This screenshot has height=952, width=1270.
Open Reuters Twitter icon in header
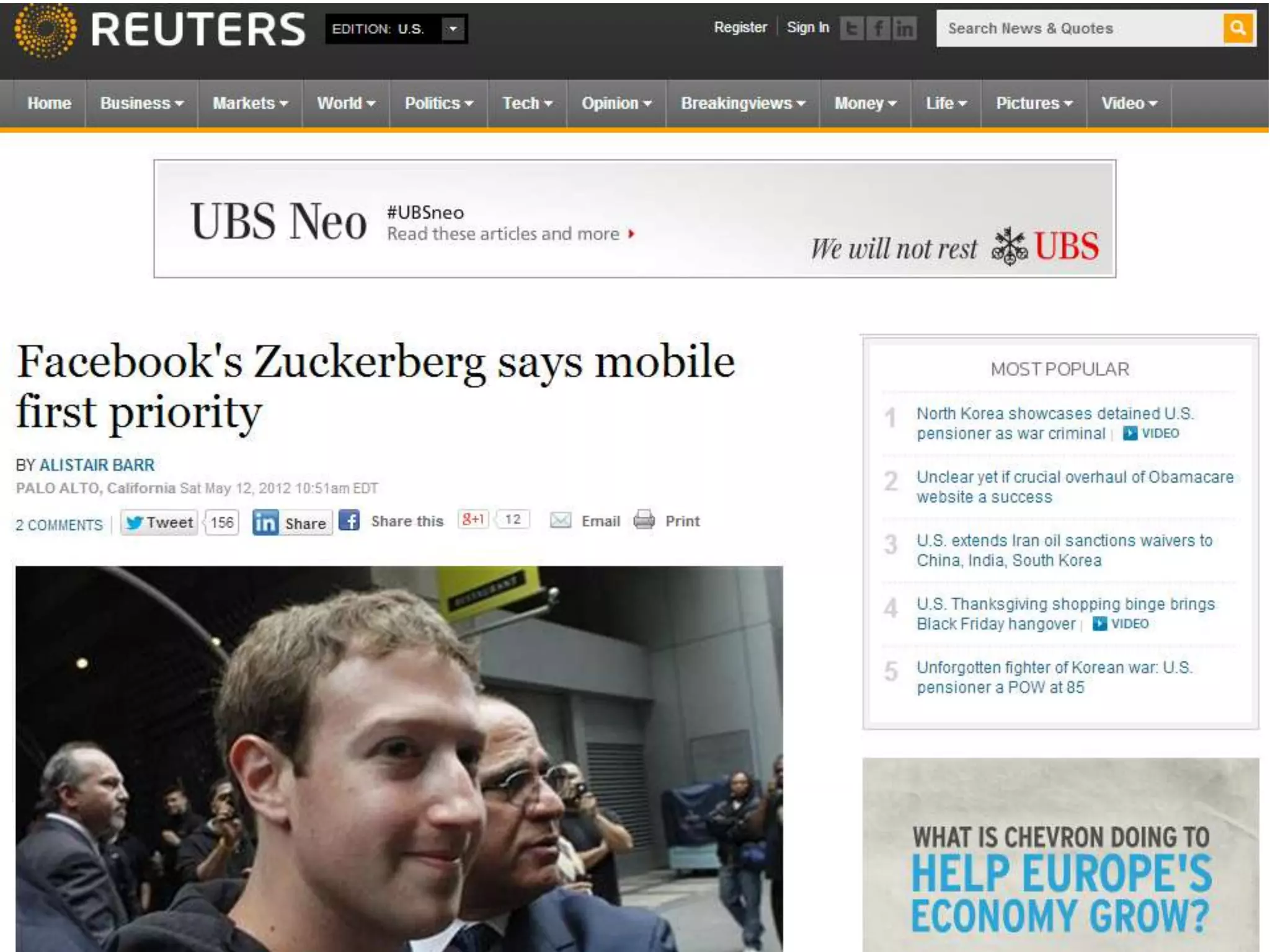pos(852,28)
